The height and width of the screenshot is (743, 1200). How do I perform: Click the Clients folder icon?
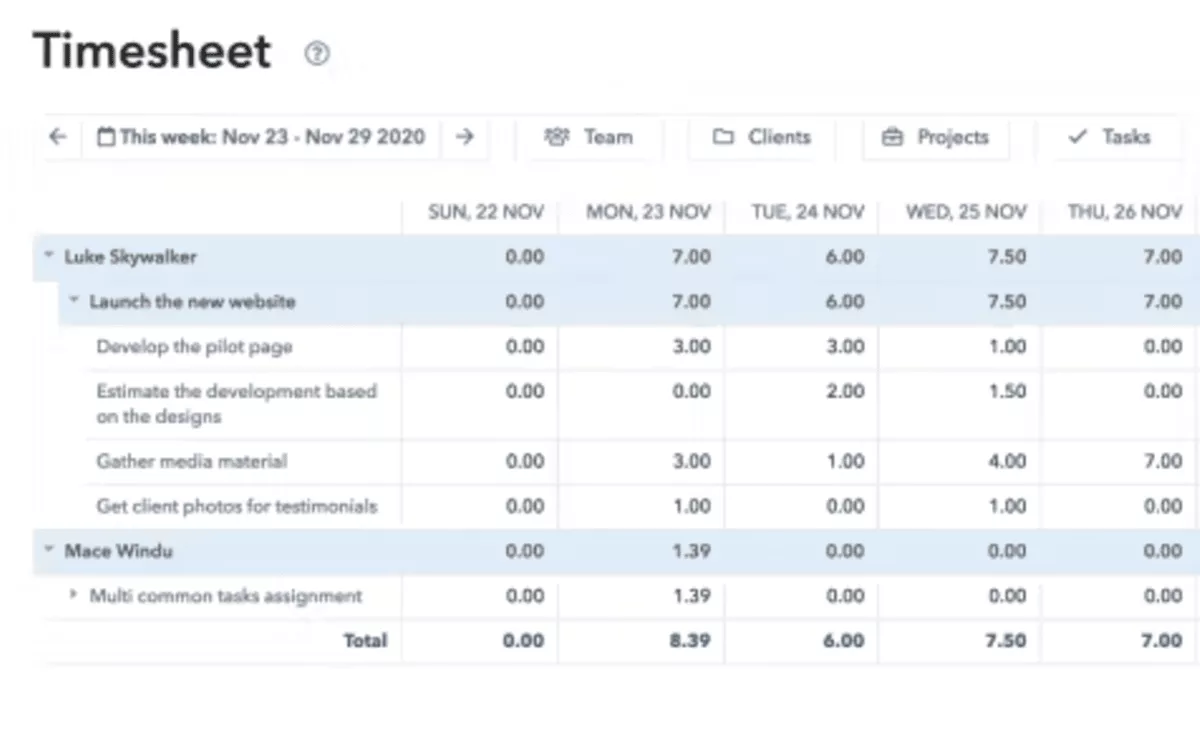[x=723, y=137]
